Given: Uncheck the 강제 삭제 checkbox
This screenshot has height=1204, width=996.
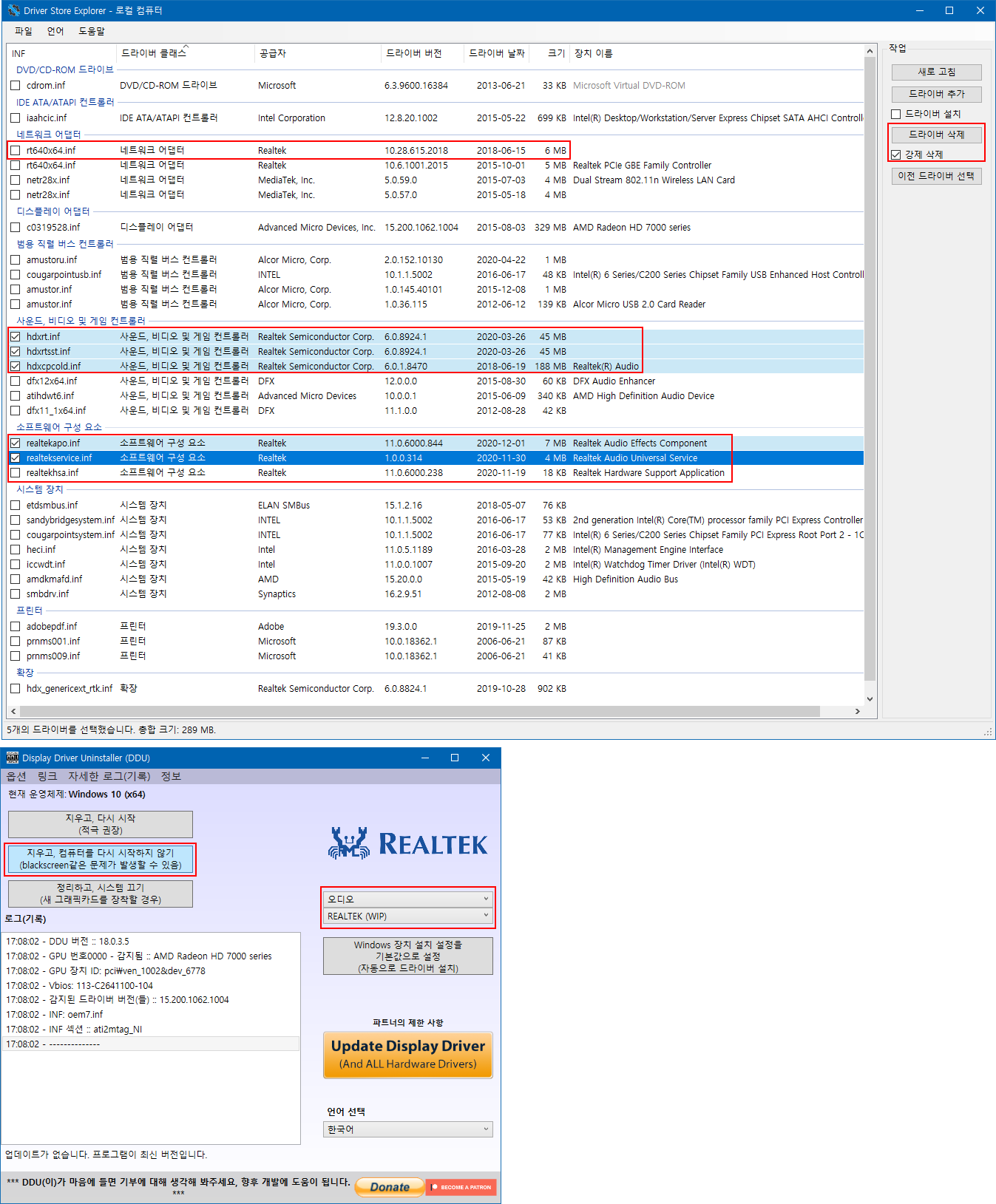Looking at the screenshot, I should 895,154.
